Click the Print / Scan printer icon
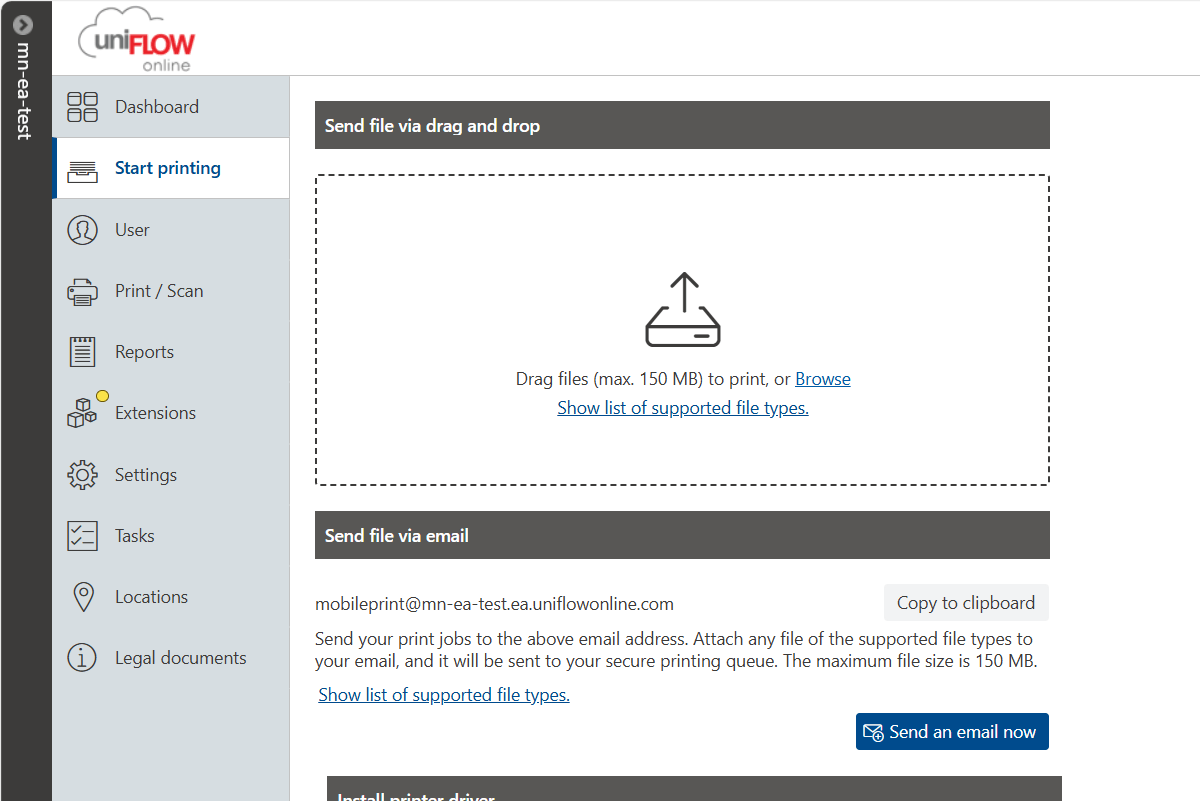This screenshot has height=801, width=1200. [x=82, y=292]
